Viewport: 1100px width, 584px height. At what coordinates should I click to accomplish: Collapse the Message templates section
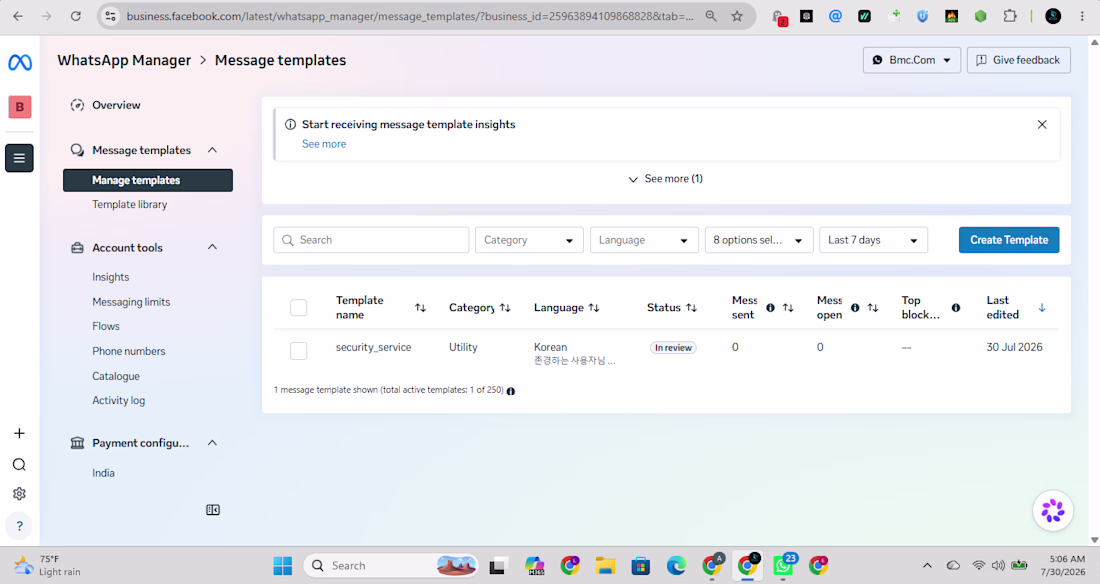212,150
